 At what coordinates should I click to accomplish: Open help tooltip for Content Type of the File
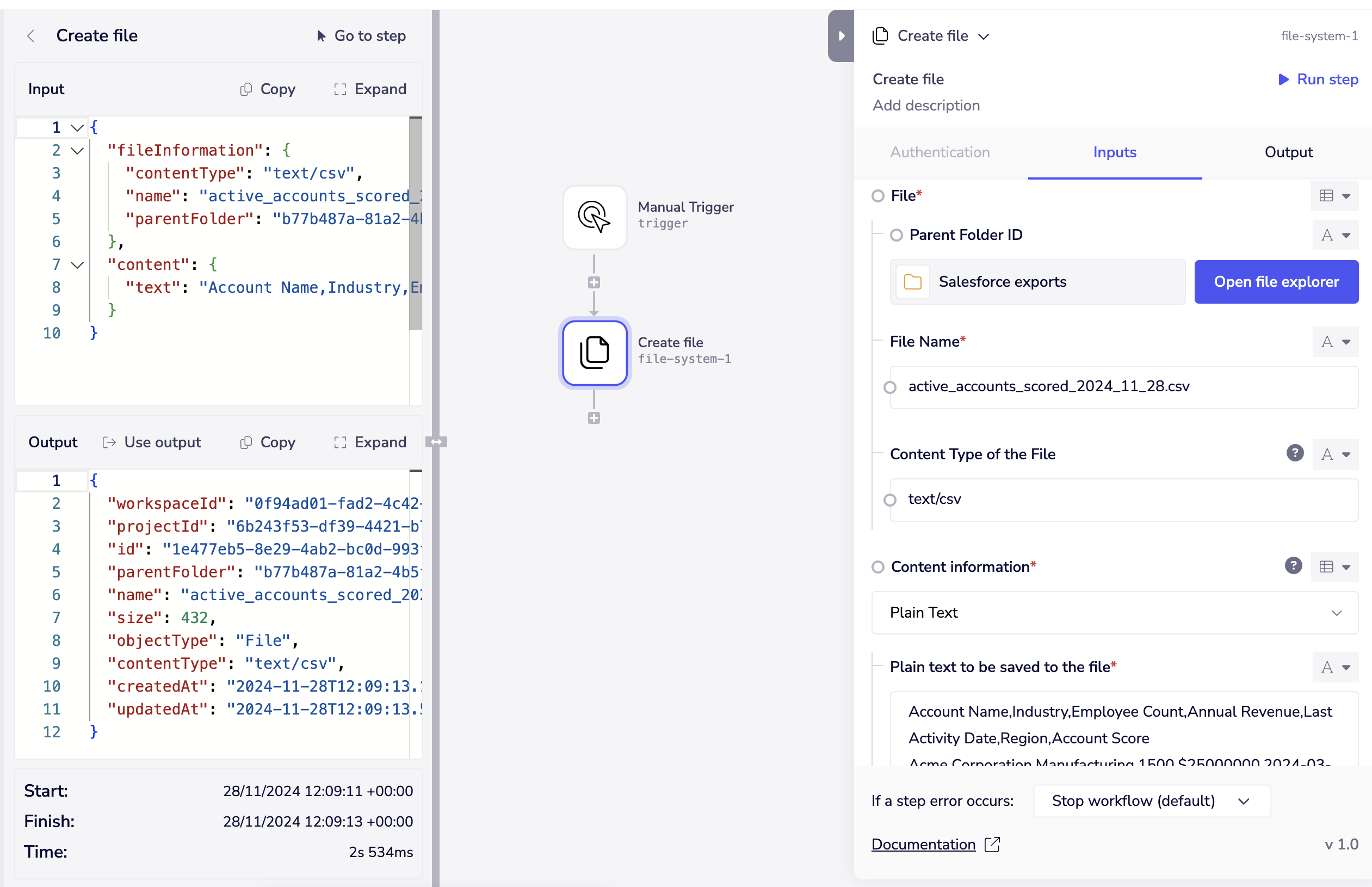coord(1295,454)
